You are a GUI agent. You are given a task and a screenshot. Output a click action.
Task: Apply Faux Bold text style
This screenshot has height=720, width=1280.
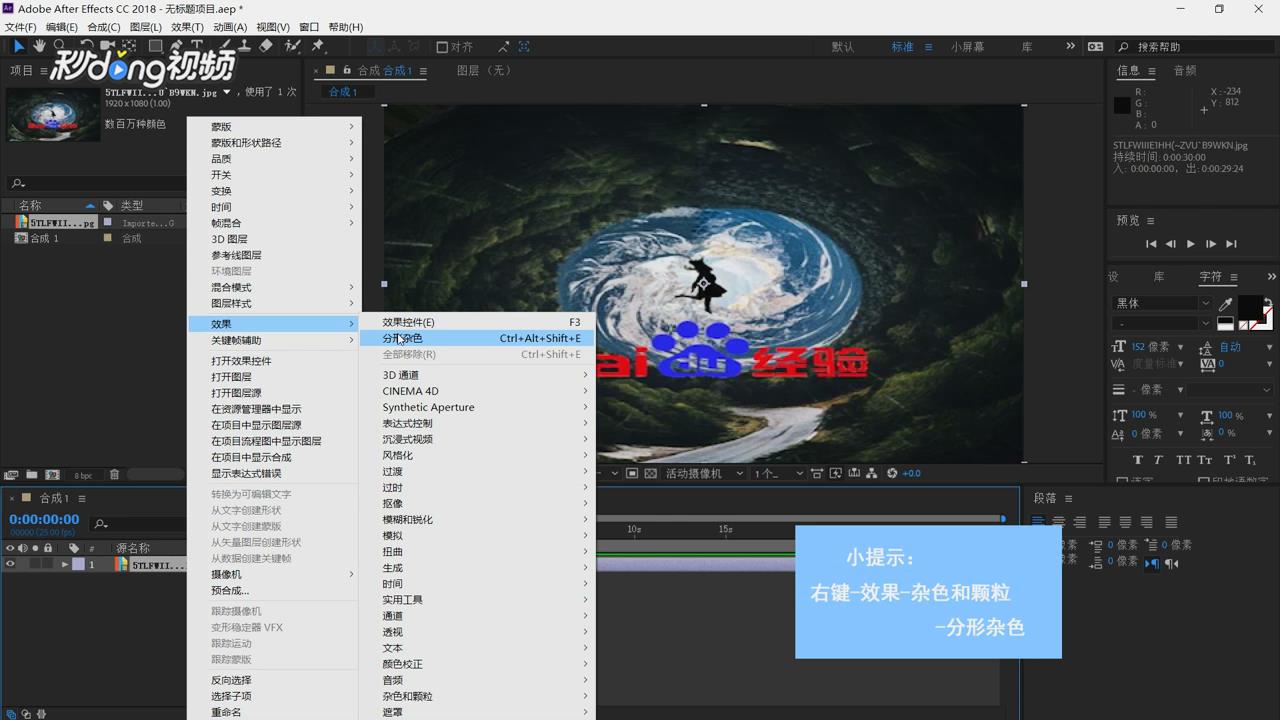point(1138,460)
